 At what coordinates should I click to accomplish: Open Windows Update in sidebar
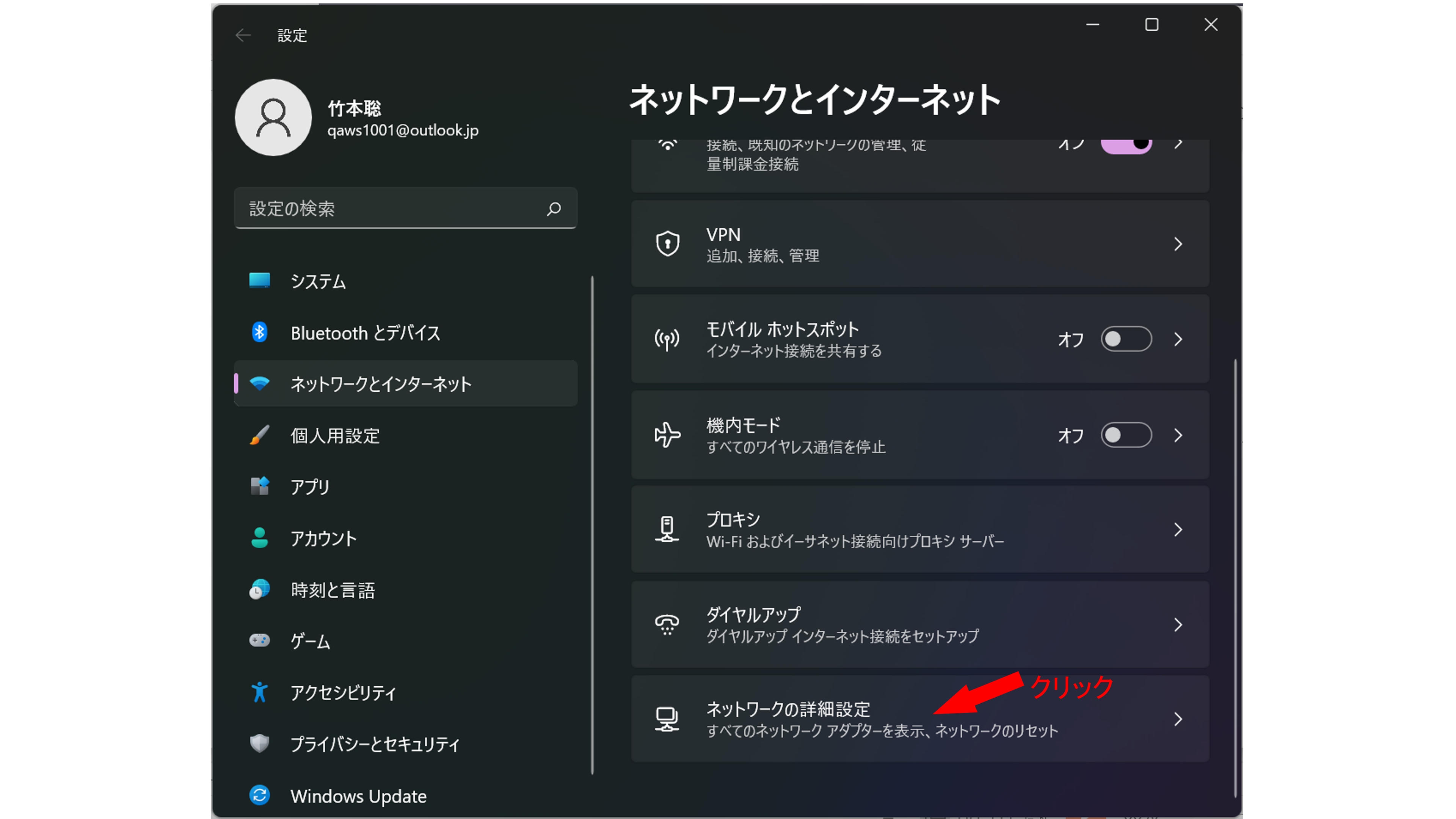[x=358, y=796]
